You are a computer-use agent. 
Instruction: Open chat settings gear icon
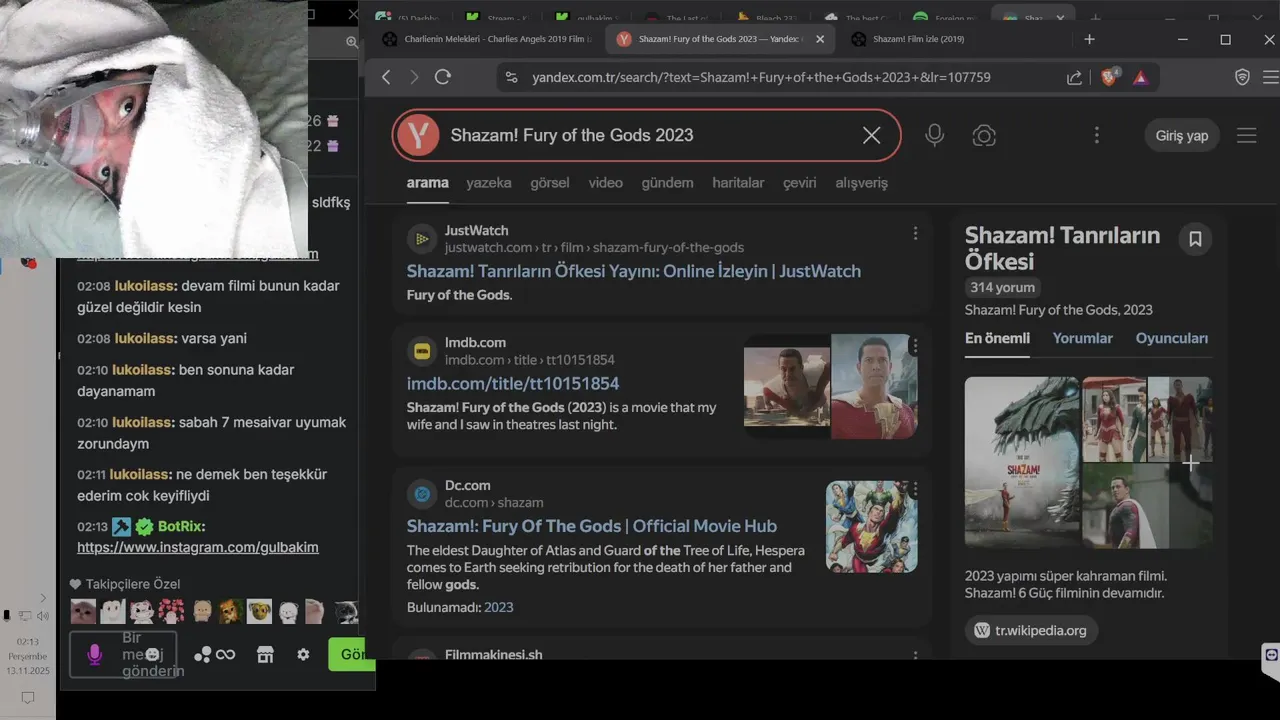[x=303, y=654]
